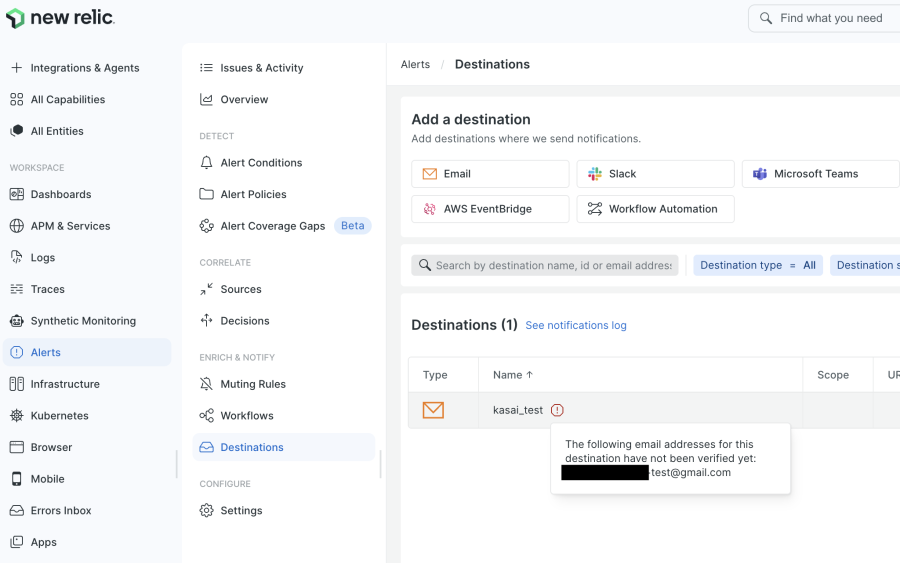Click the Type column header
Viewport: 900px width, 563px height.
(x=435, y=375)
